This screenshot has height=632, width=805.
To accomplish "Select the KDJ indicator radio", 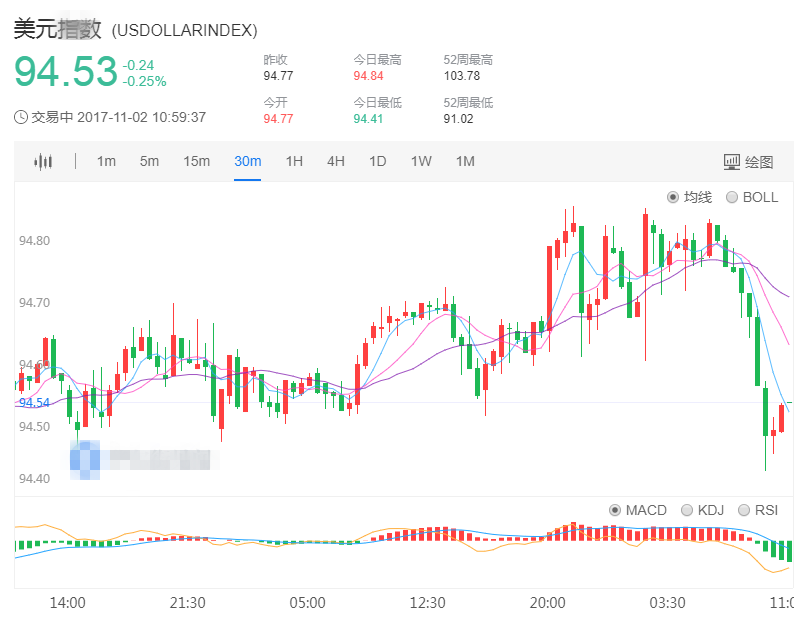I will tap(686, 510).
